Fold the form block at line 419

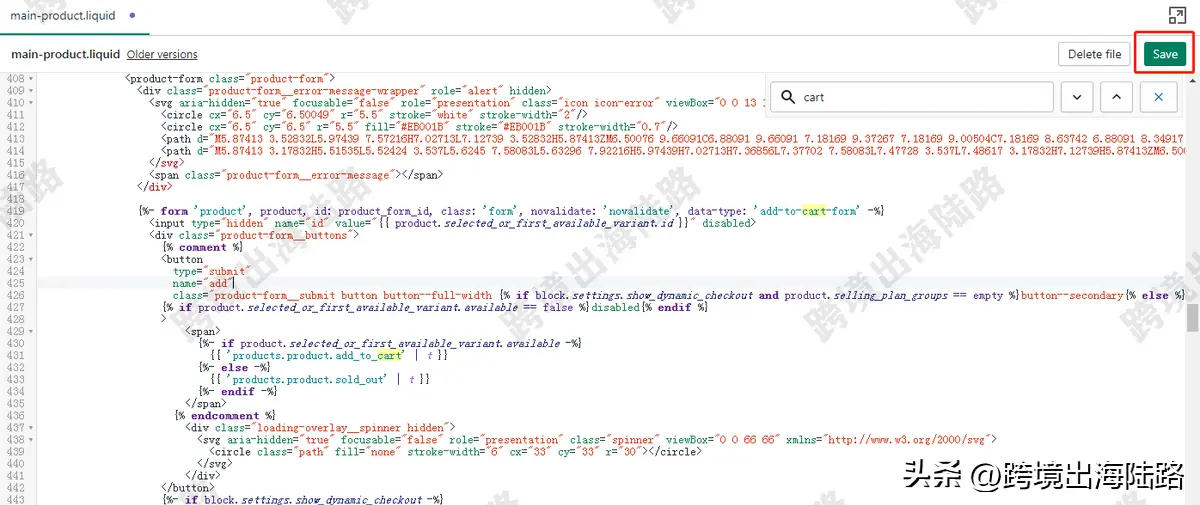pos(31,211)
